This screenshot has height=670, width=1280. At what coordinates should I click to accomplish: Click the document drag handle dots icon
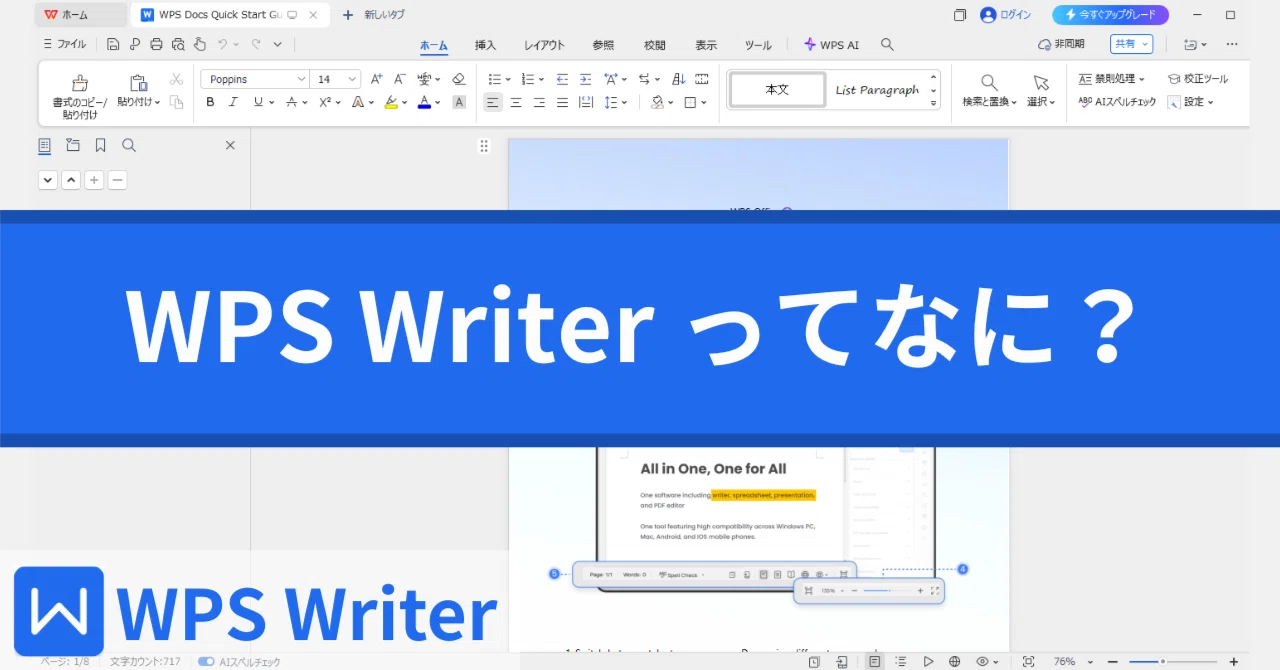coord(484,146)
